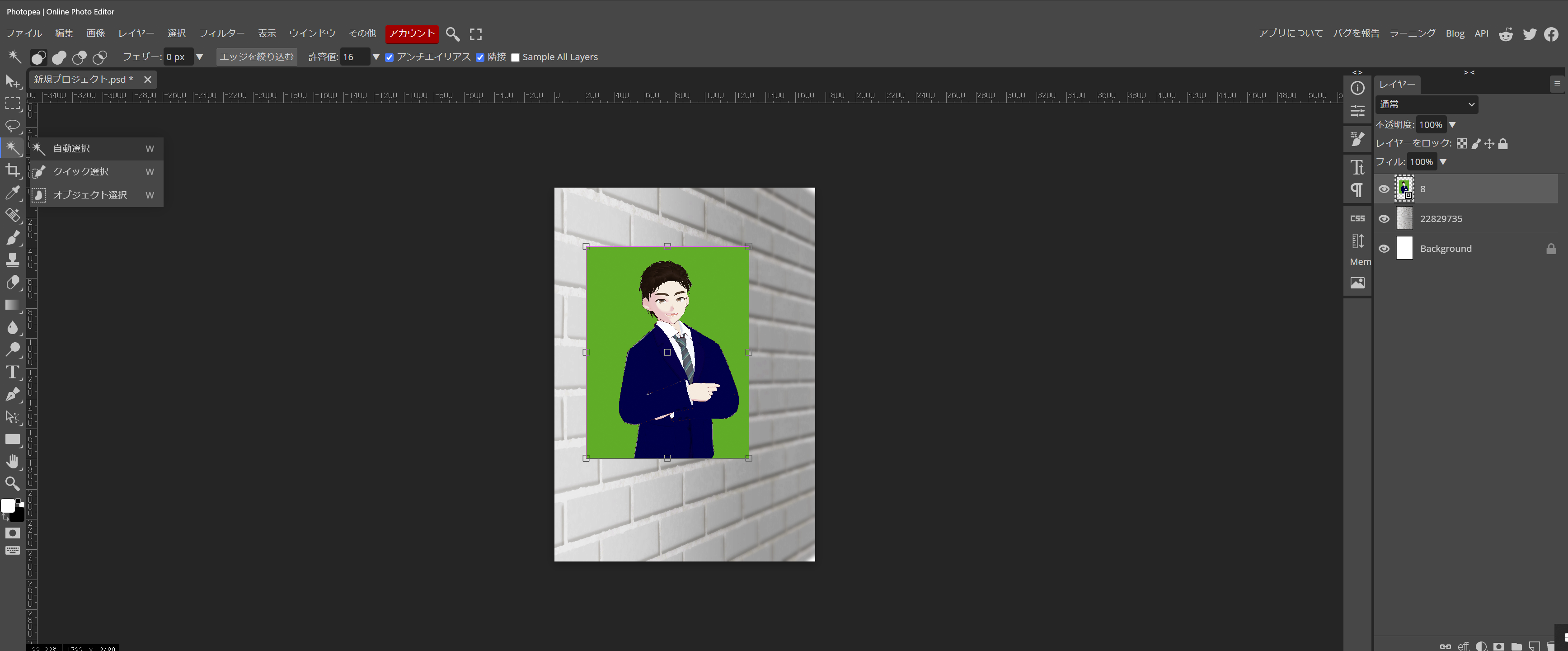Viewport: 1568px width, 651px height.
Task: Open the feather value dropdown arrow
Action: 199,57
